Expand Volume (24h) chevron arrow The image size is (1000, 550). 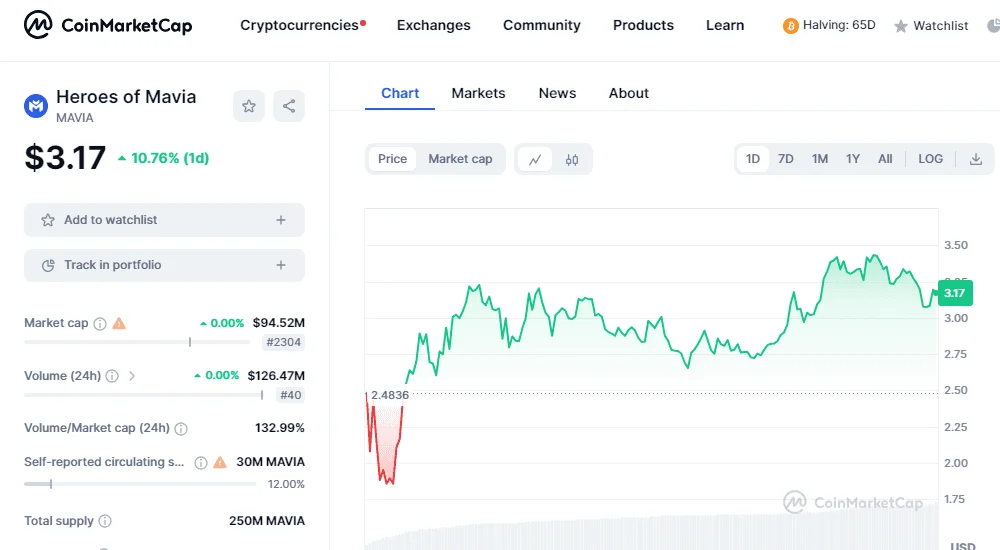click(x=132, y=376)
